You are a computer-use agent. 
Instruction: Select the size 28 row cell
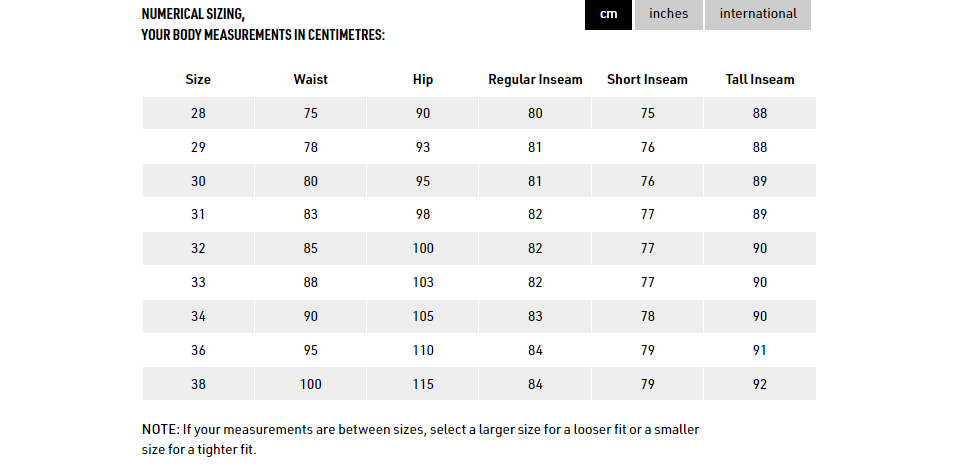click(198, 113)
